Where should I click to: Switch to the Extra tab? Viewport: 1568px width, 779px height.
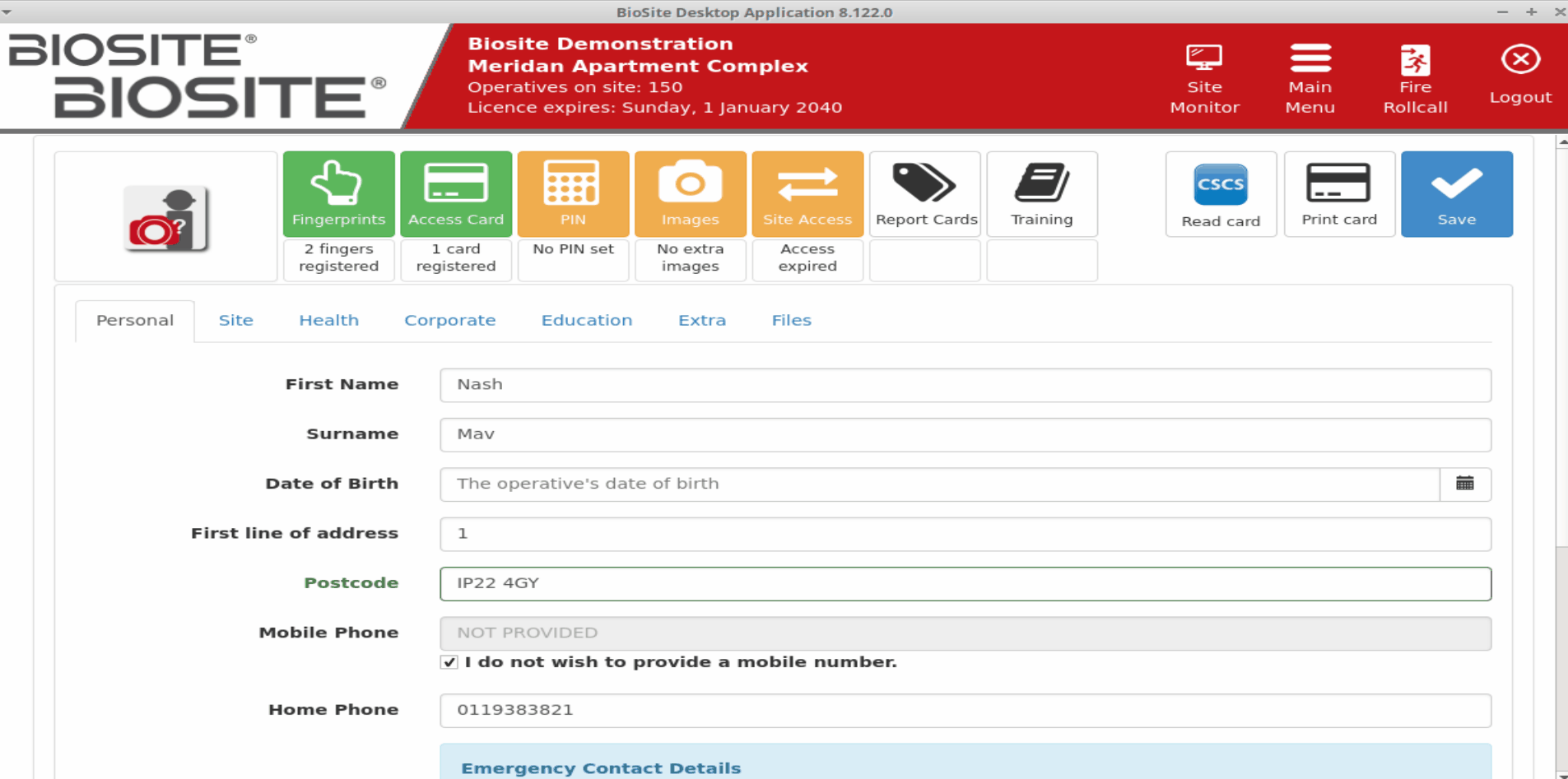pyautogui.click(x=702, y=321)
